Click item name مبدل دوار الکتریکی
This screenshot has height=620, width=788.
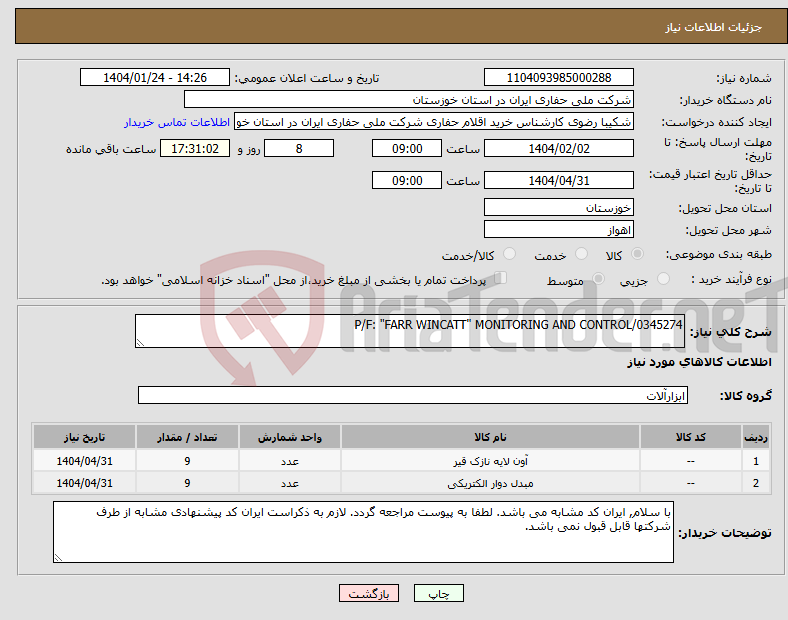coord(490,483)
